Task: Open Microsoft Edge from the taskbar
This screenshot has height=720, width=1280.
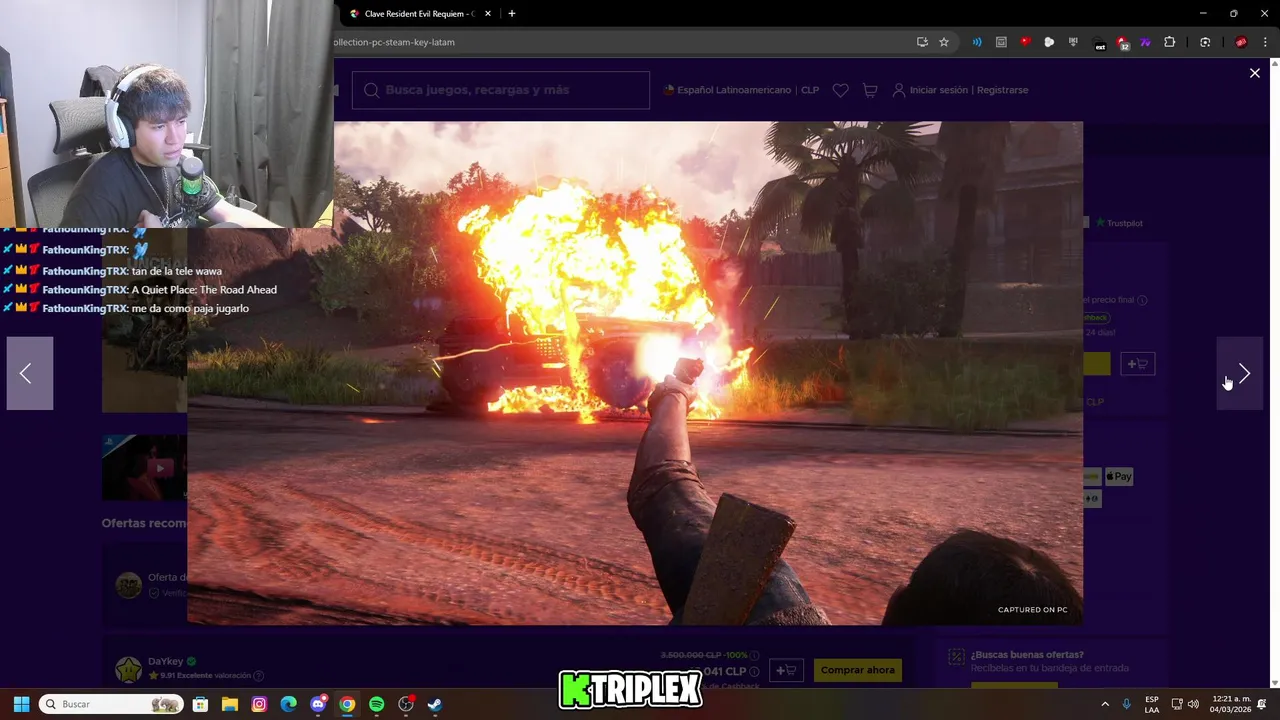Action: [288, 704]
